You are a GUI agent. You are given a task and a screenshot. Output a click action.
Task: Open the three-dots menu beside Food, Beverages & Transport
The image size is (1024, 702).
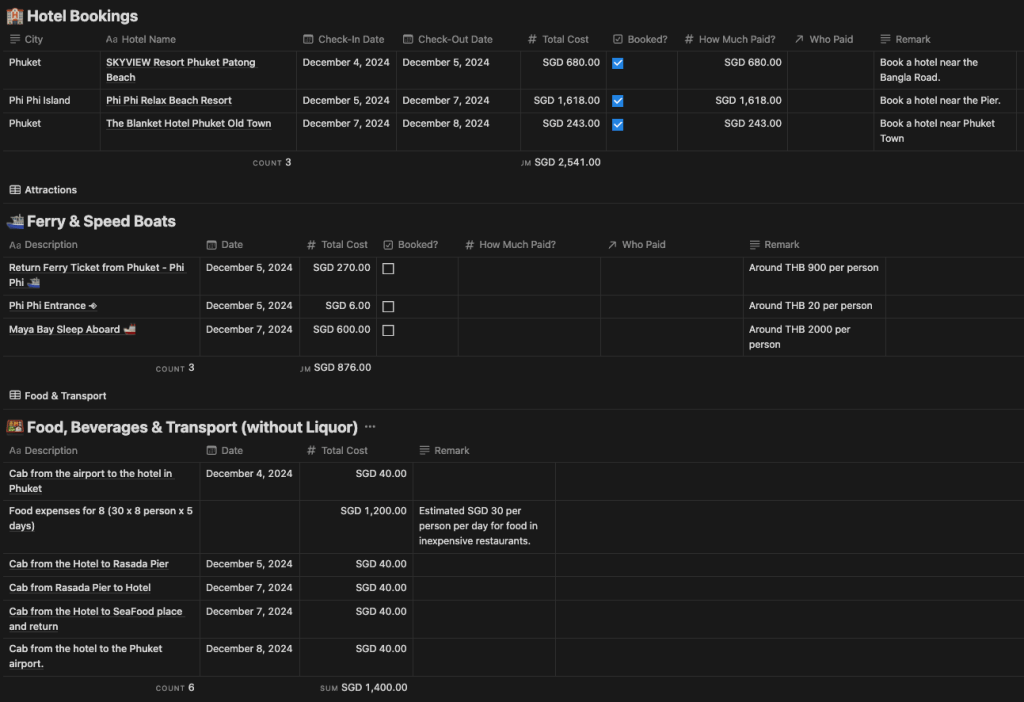click(x=370, y=427)
